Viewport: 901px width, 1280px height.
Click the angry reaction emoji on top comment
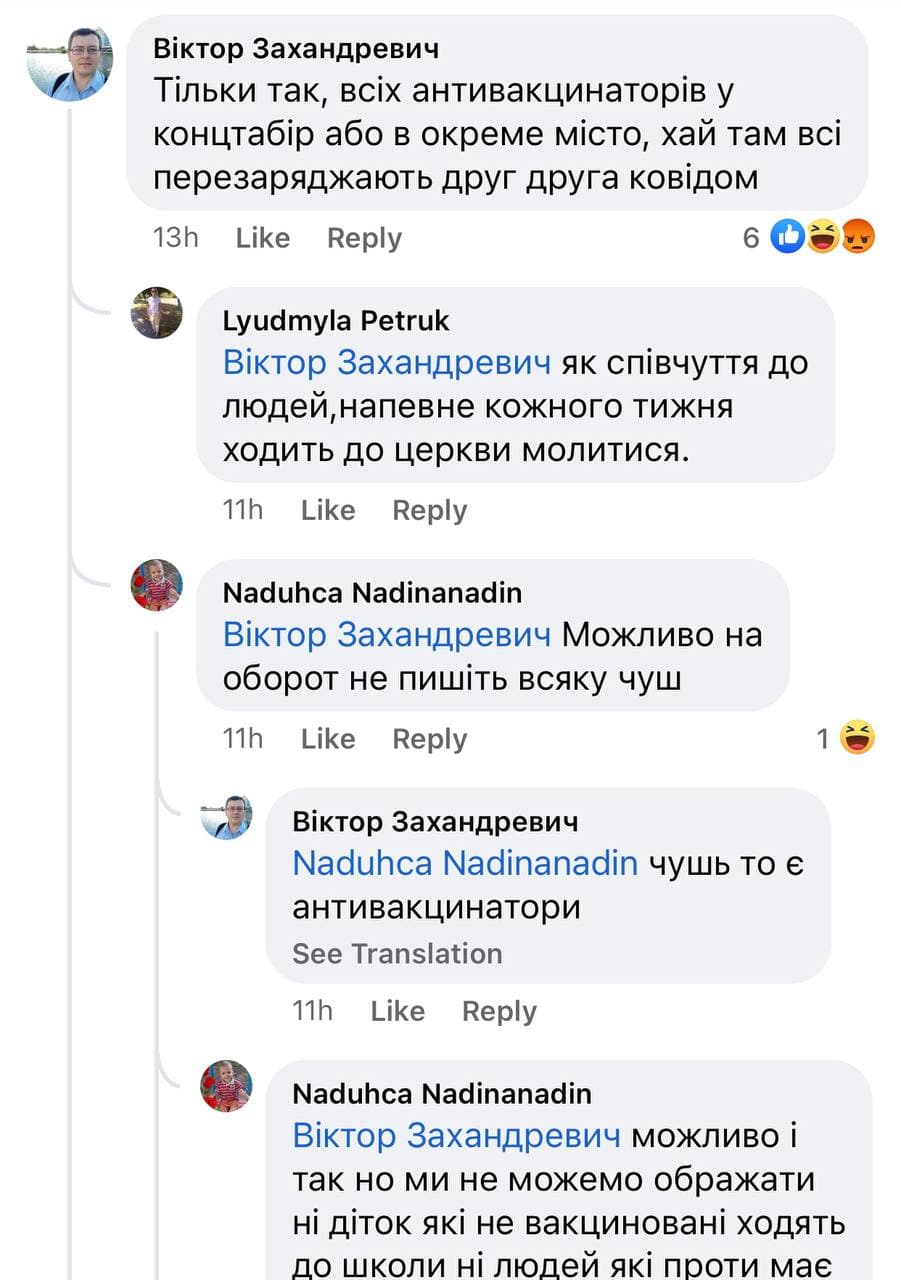click(857, 238)
